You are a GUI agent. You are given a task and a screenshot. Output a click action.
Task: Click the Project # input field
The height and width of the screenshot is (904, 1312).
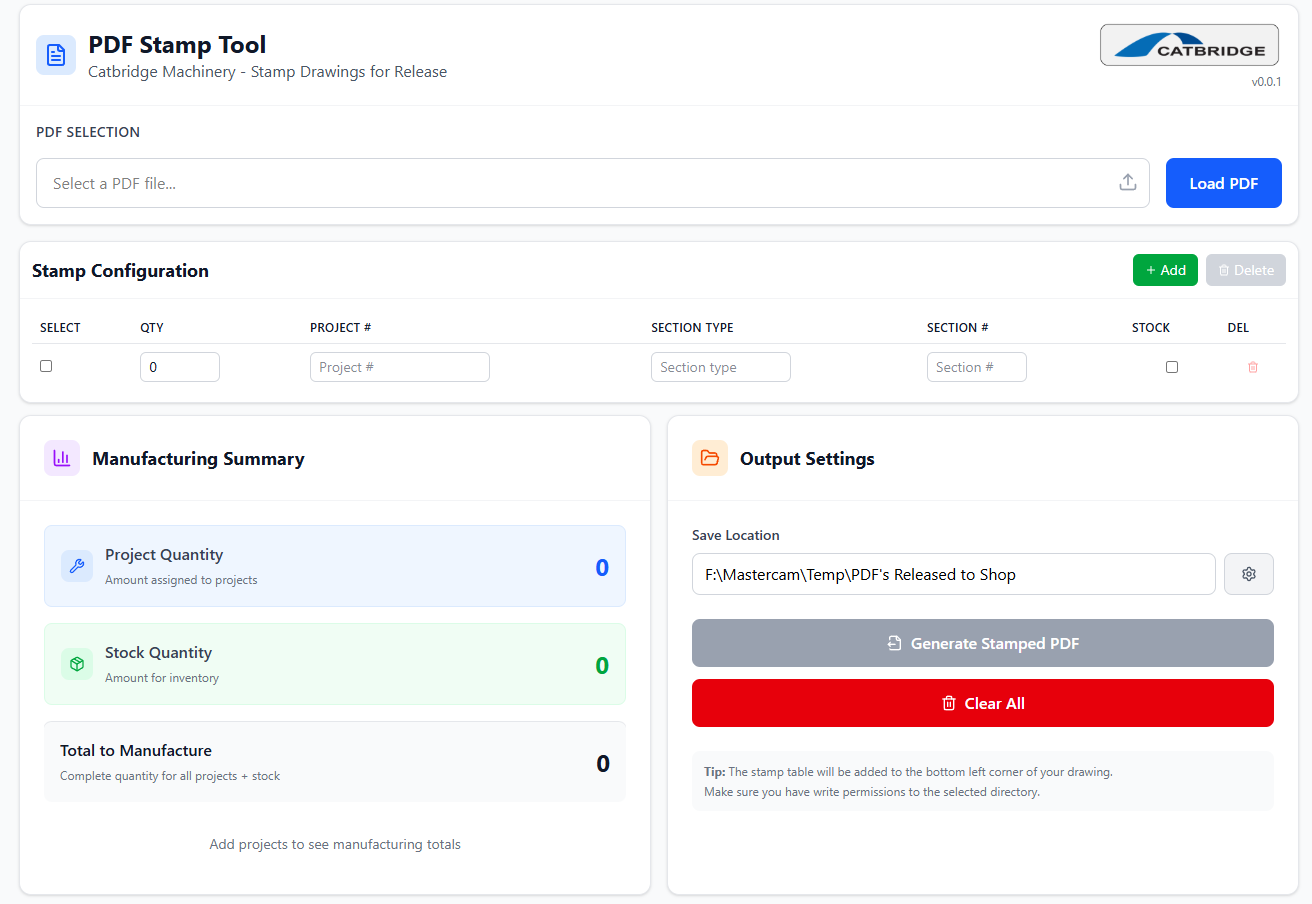click(x=400, y=367)
